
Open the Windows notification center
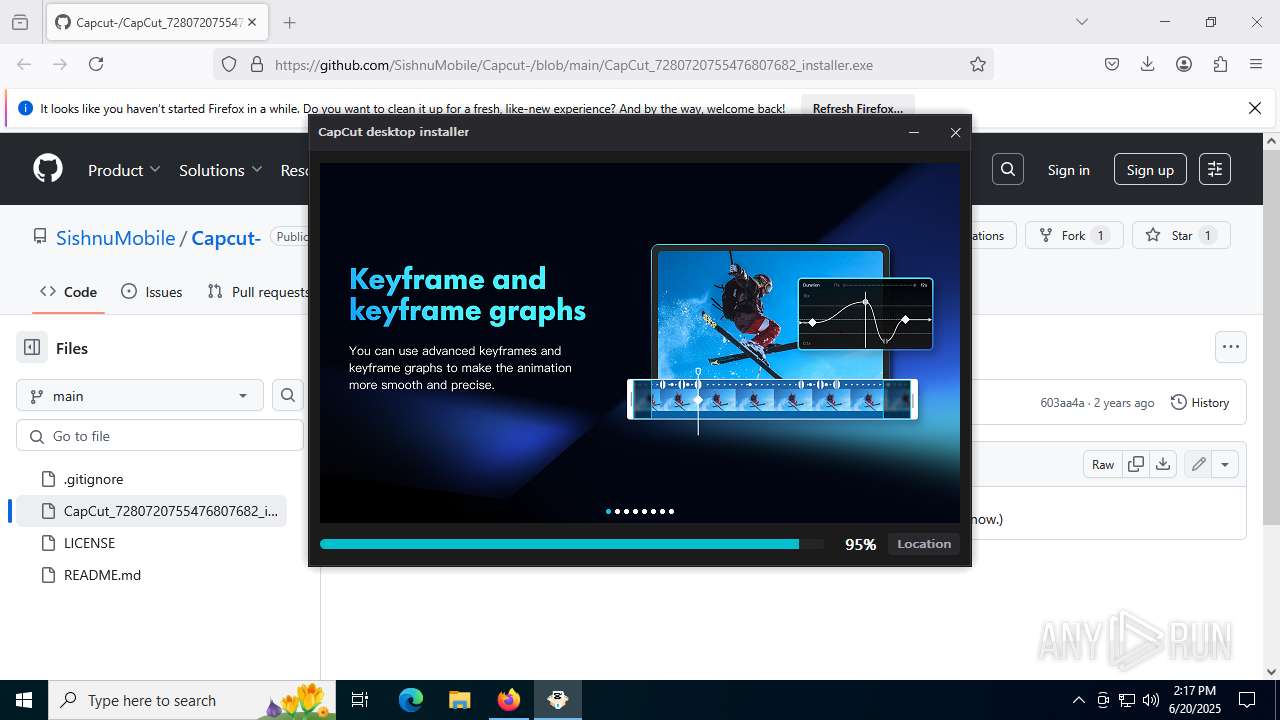click(x=1247, y=700)
